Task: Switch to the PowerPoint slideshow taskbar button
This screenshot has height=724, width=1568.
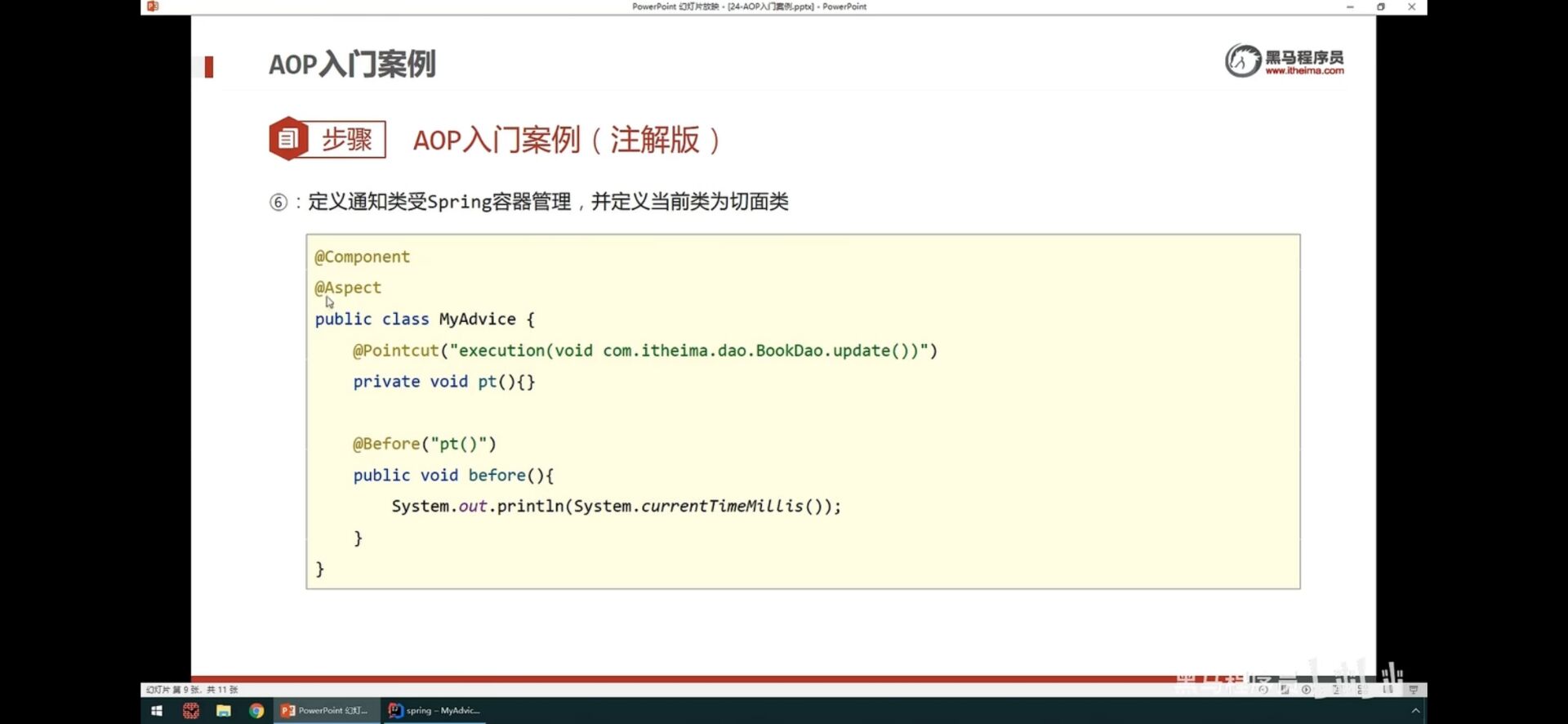Action: (x=326, y=711)
